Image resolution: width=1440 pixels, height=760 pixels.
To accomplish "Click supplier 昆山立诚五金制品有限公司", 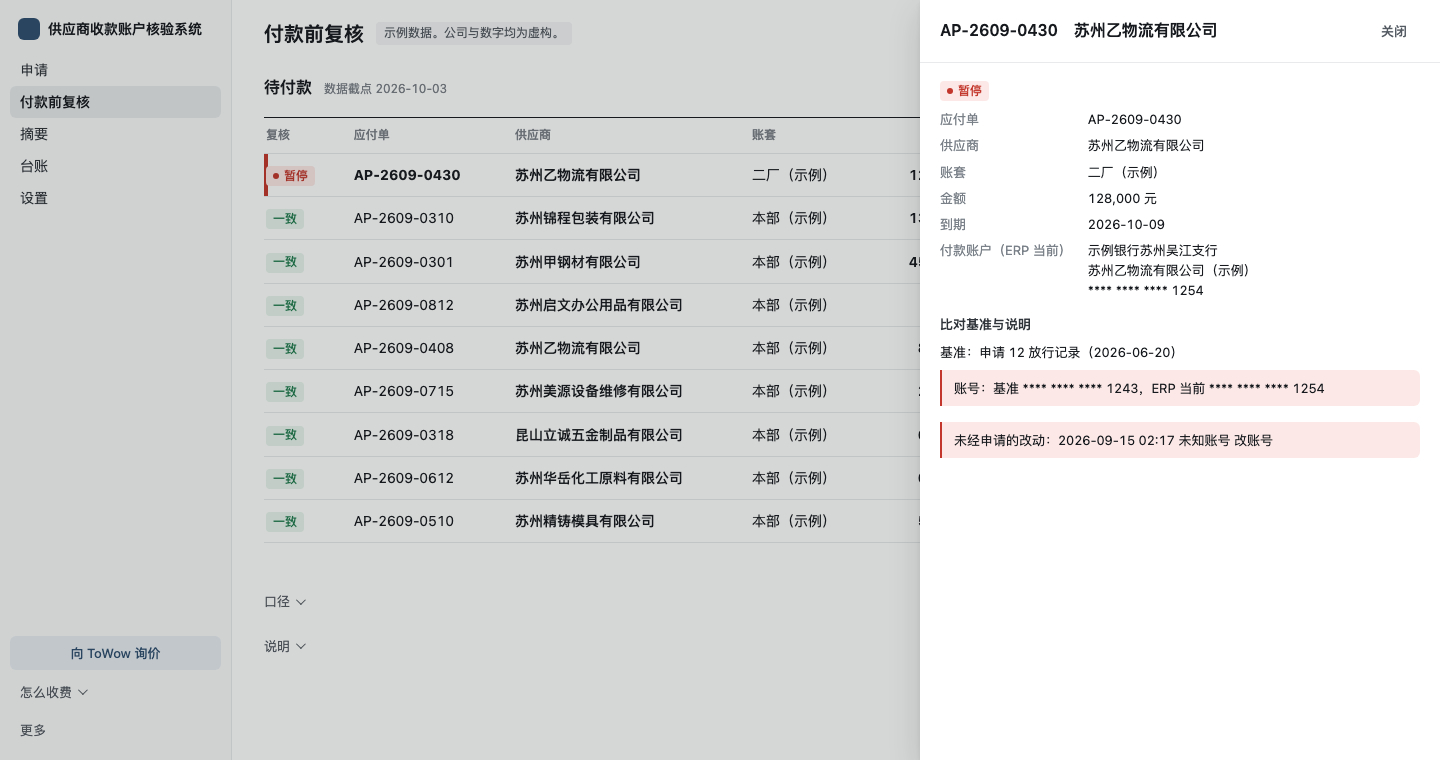I will point(599,435).
